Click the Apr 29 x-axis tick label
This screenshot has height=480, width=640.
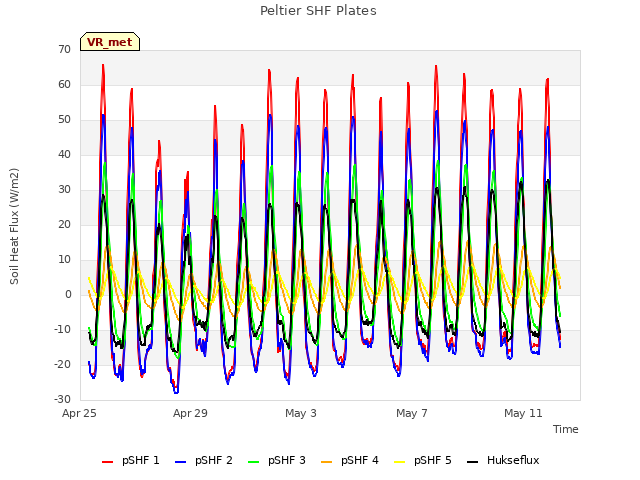click(190, 413)
